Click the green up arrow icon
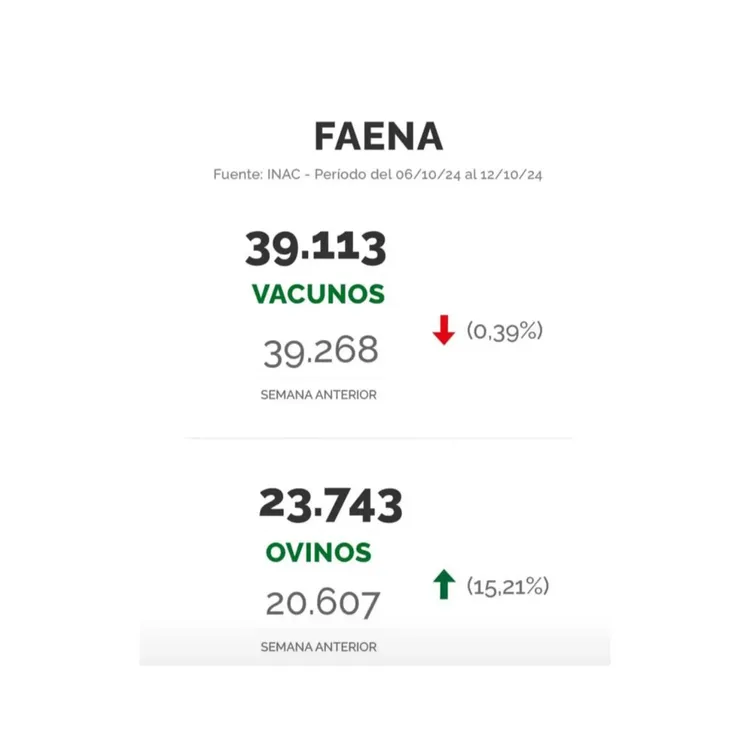The image size is (750, 750). pos(445,585)
